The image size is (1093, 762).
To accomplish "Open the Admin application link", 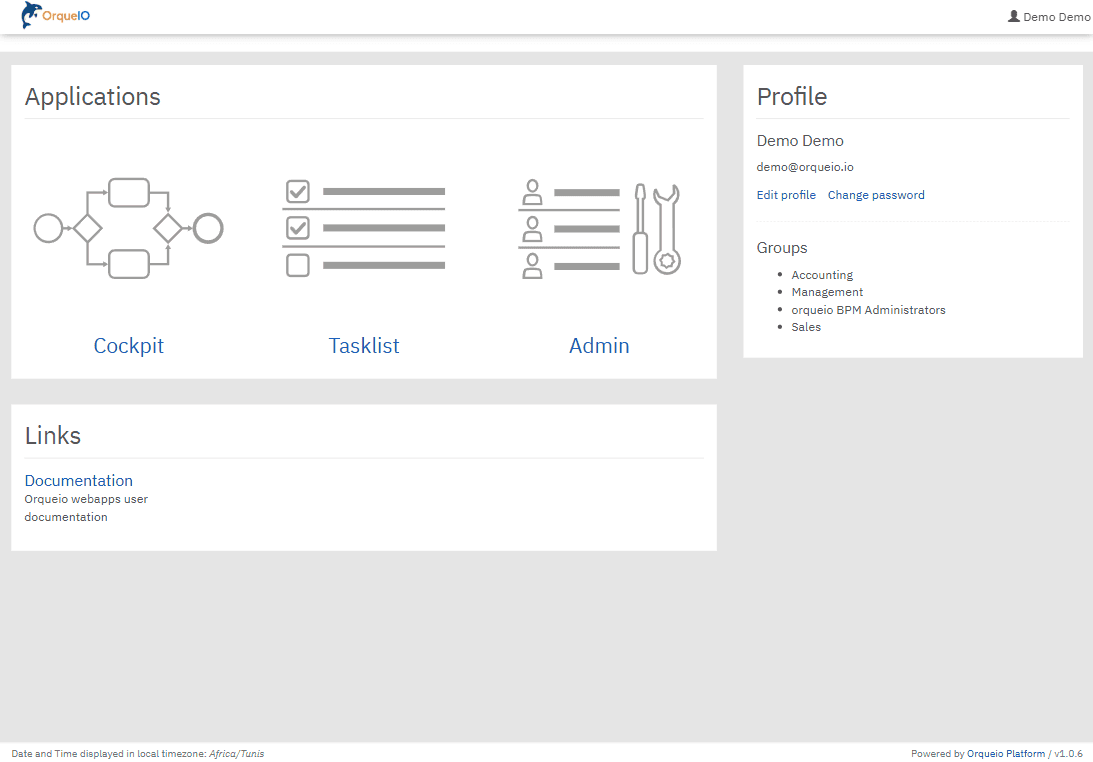I will coord(599,345).
